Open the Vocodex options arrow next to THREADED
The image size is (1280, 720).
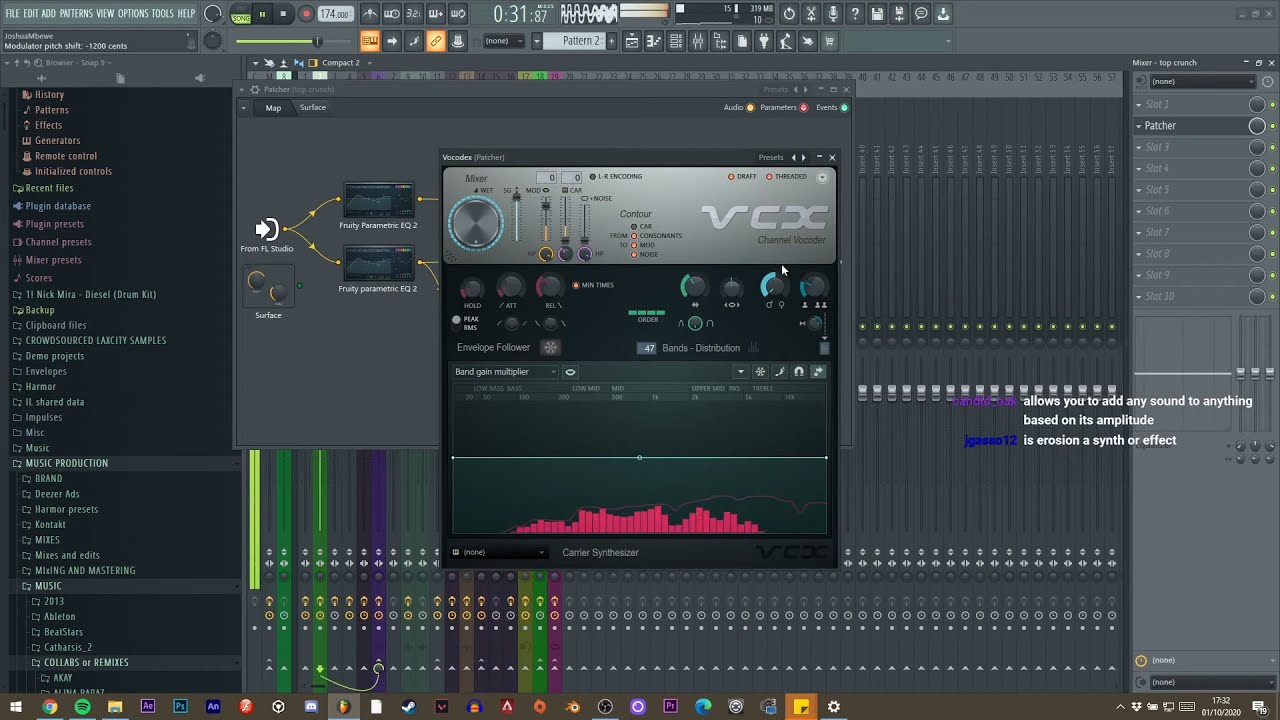click(x=822, y=177)
